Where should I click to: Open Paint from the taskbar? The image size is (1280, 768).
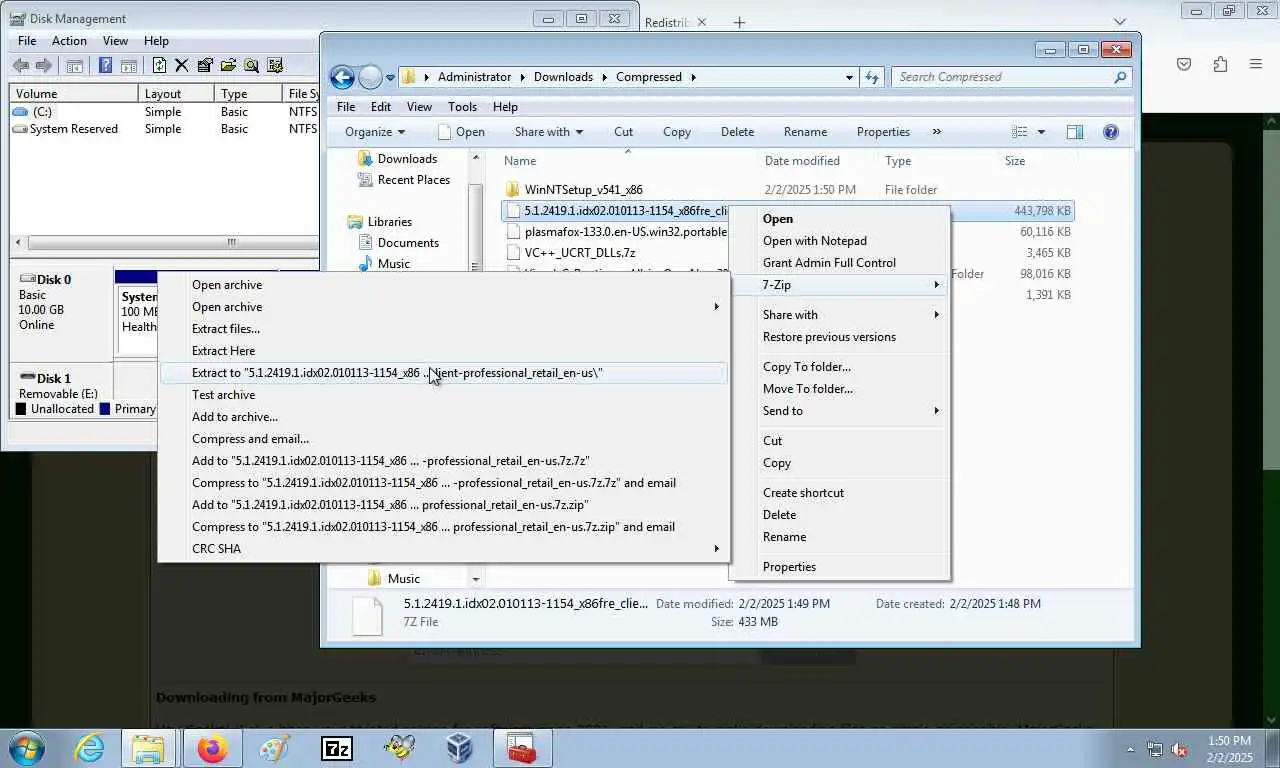coord(274,748)
